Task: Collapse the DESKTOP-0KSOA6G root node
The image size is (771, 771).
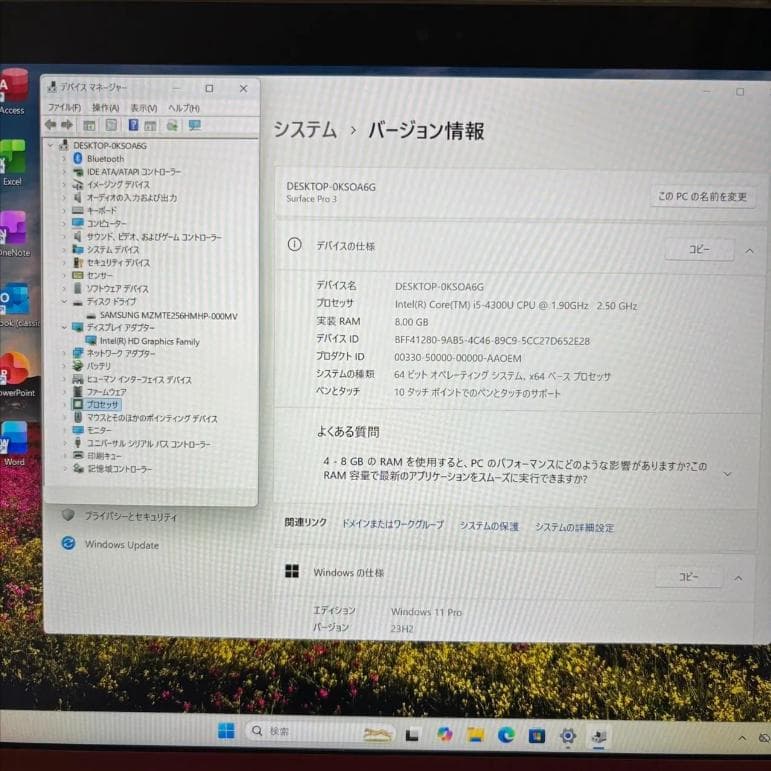Action: (x=50, y=145)
